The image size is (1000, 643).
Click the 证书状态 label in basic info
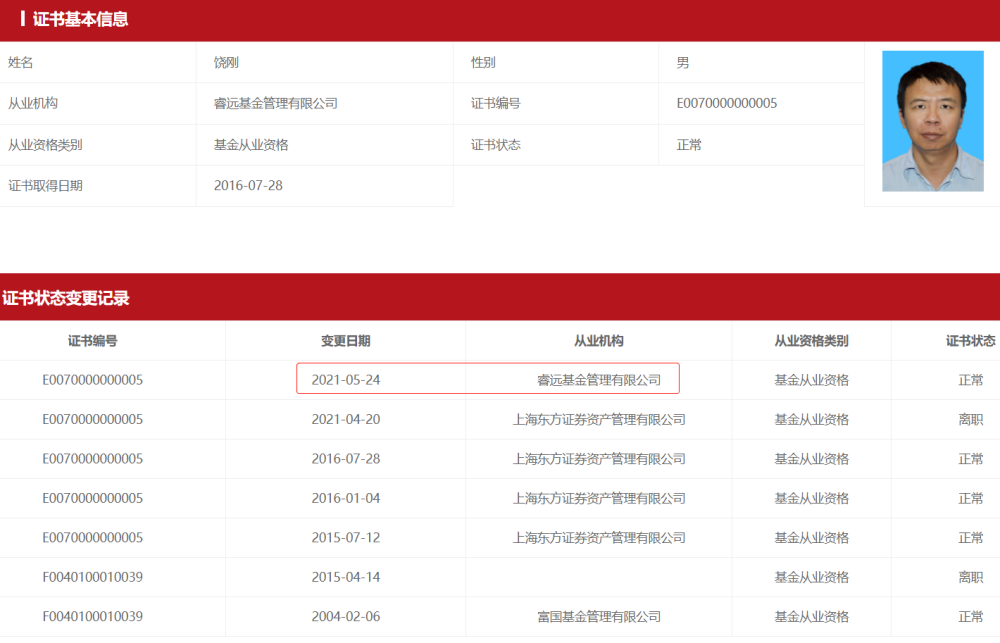coord(496,145)
